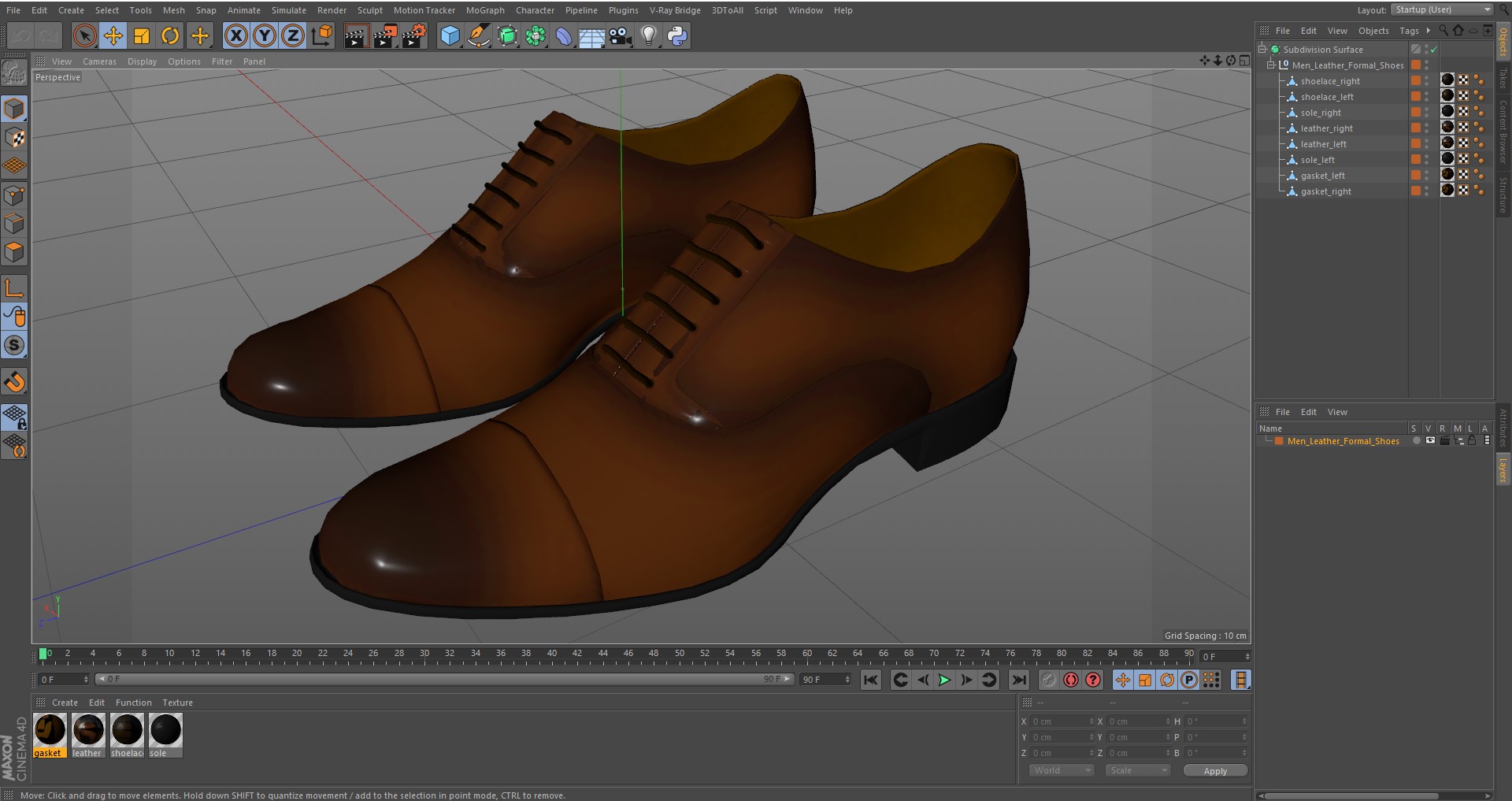Click the sole_right material tag
Image resolution: width=1512 pixels, height=801 pixels.
(x=1447, y=111)
